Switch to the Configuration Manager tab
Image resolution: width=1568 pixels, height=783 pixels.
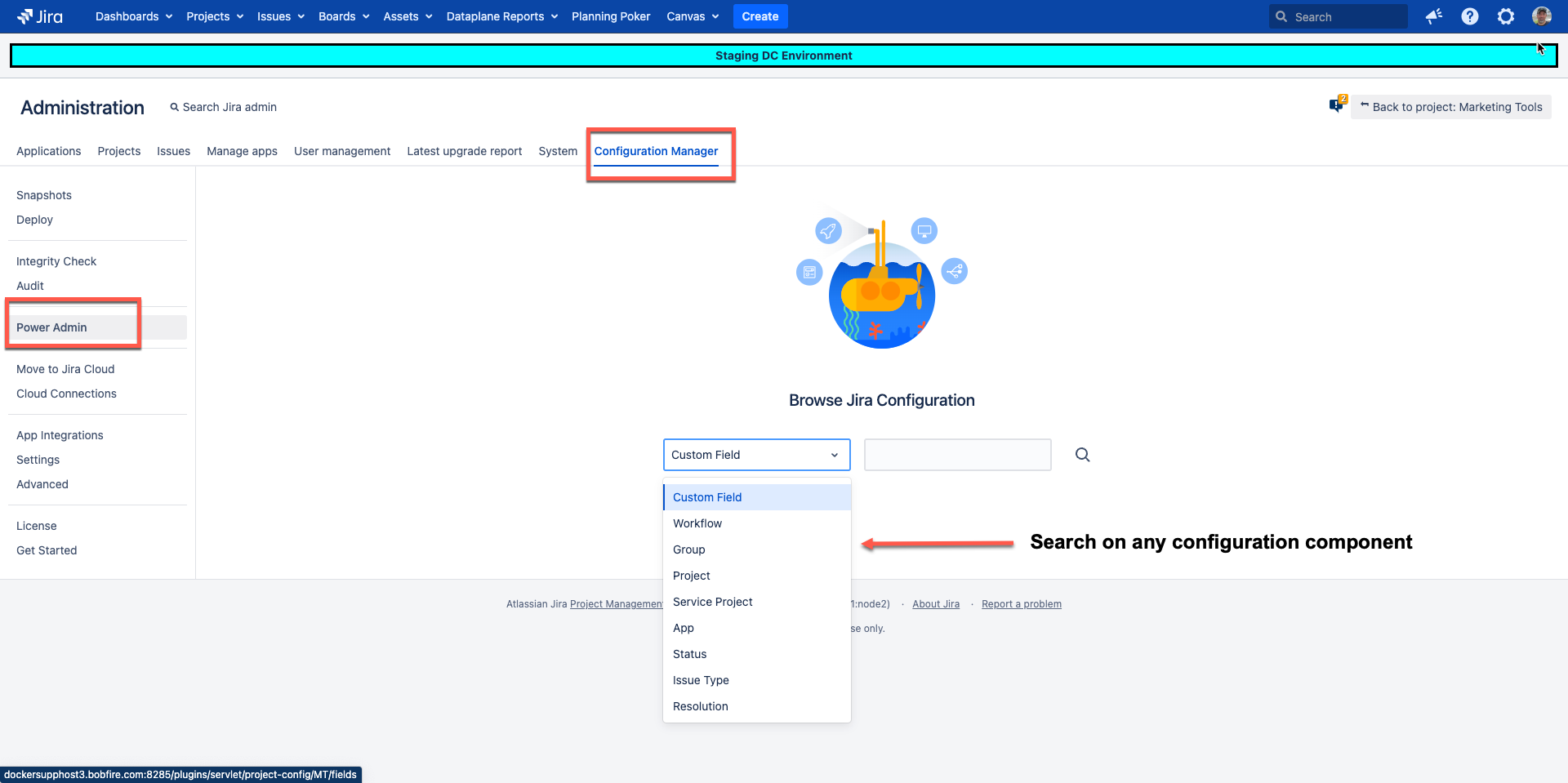point(657,151)
